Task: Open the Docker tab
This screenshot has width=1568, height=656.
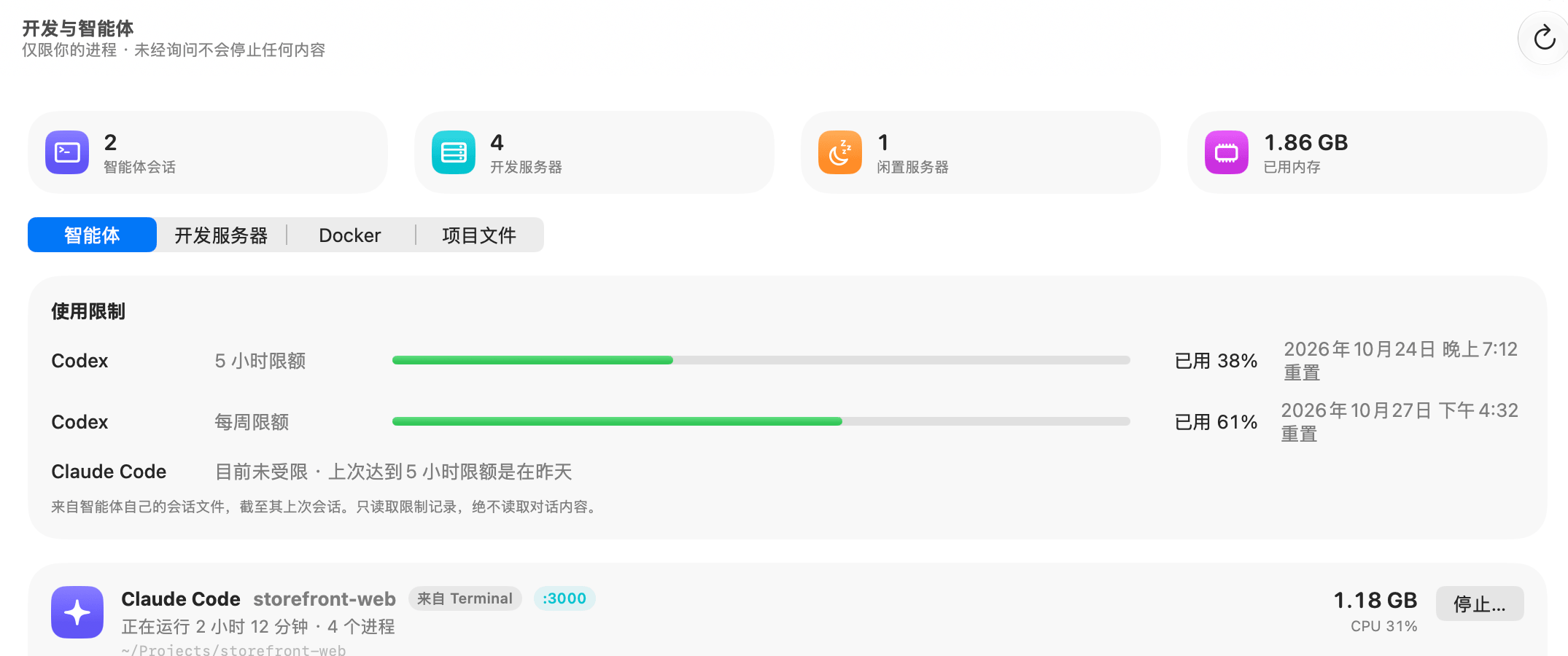Action: [x=350, y=235]
